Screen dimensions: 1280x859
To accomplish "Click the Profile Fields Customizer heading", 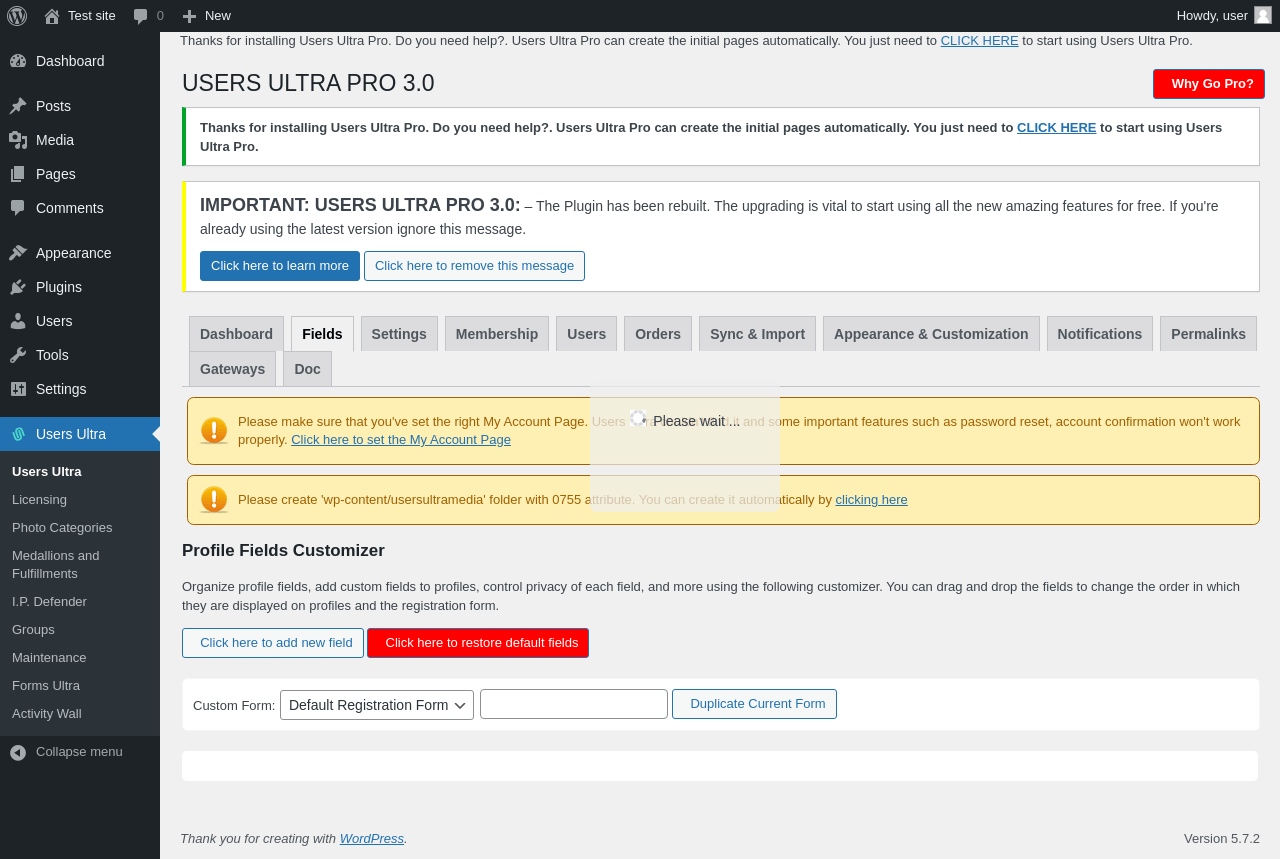I will (283, 551).
